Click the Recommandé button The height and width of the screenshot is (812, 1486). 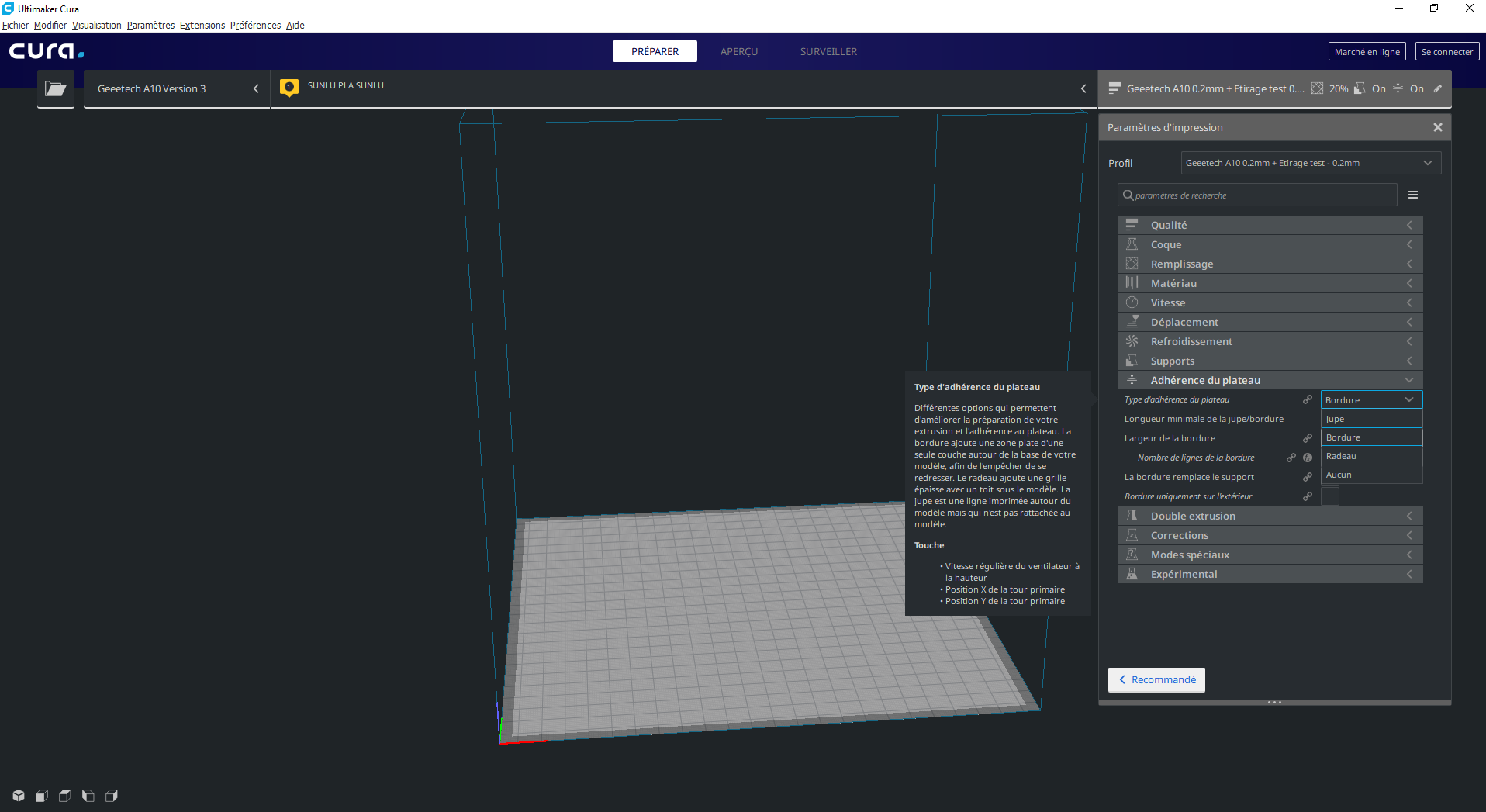(1156, 679)
